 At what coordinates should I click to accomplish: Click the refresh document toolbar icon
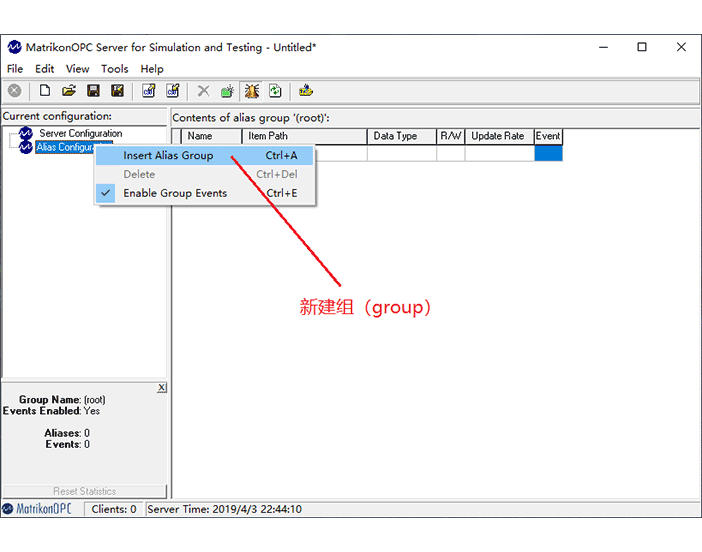click(x=275, y=91)
